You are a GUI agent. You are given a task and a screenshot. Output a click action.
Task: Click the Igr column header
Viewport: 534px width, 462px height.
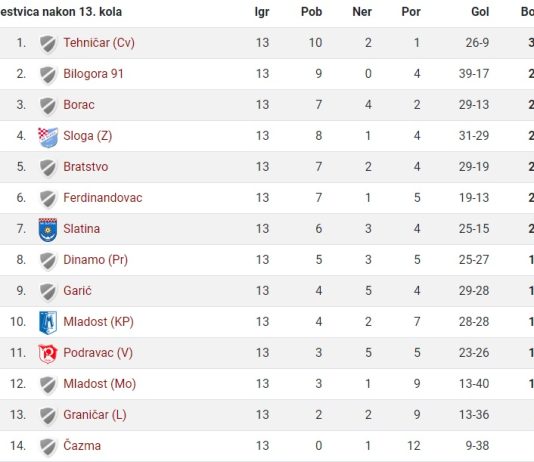(x=262, y=12)
